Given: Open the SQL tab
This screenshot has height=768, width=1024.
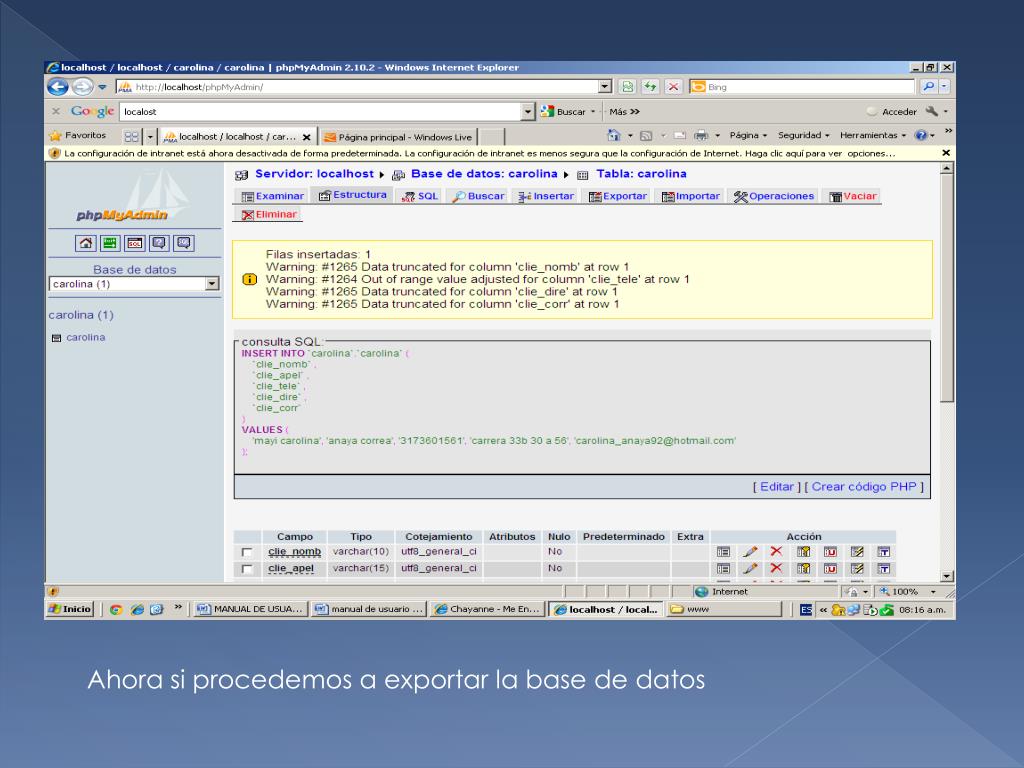Looking at the screenshot, I should coord(420,196).
